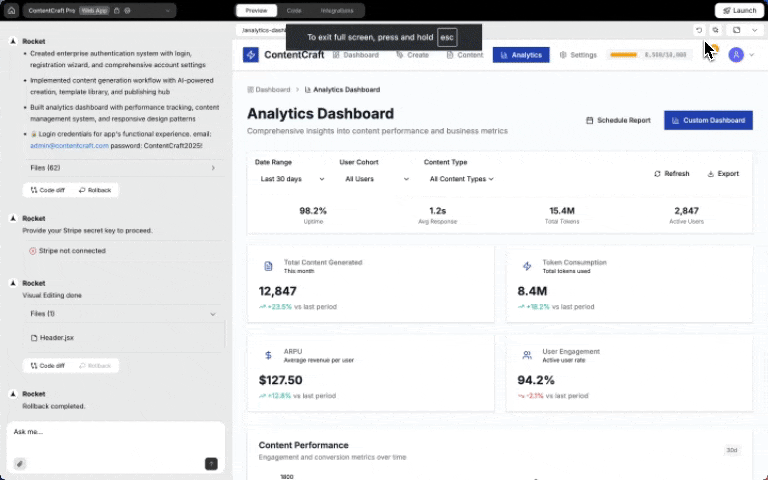Click the Web App badge
This screenshot has height=480, width=768.
(x=94, y=10)
